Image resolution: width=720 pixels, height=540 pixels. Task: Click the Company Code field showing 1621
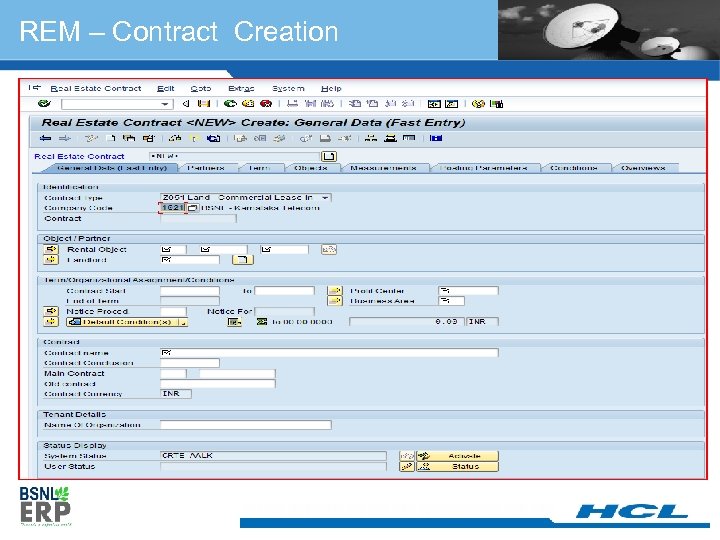tap(173, 208)
